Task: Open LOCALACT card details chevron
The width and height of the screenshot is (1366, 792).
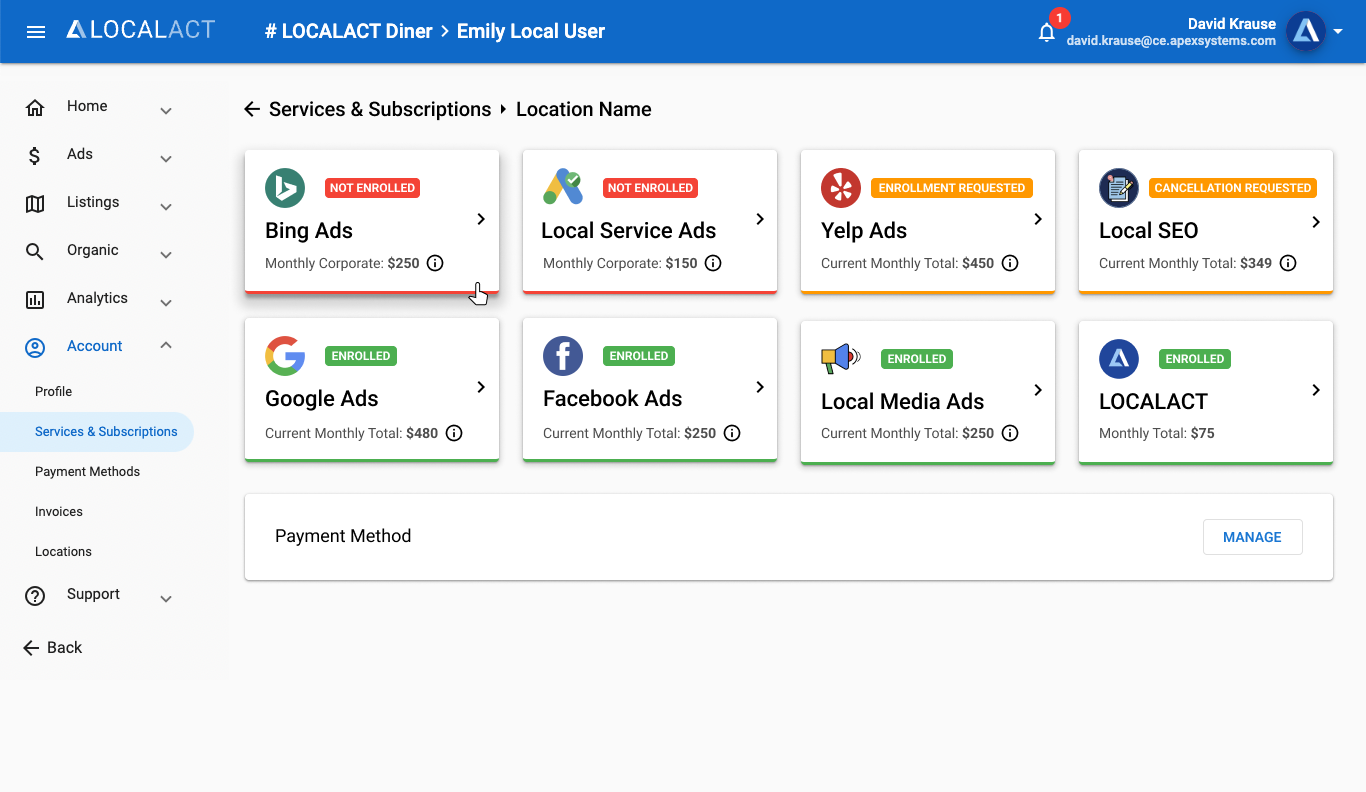Action: coord(1316,390)
